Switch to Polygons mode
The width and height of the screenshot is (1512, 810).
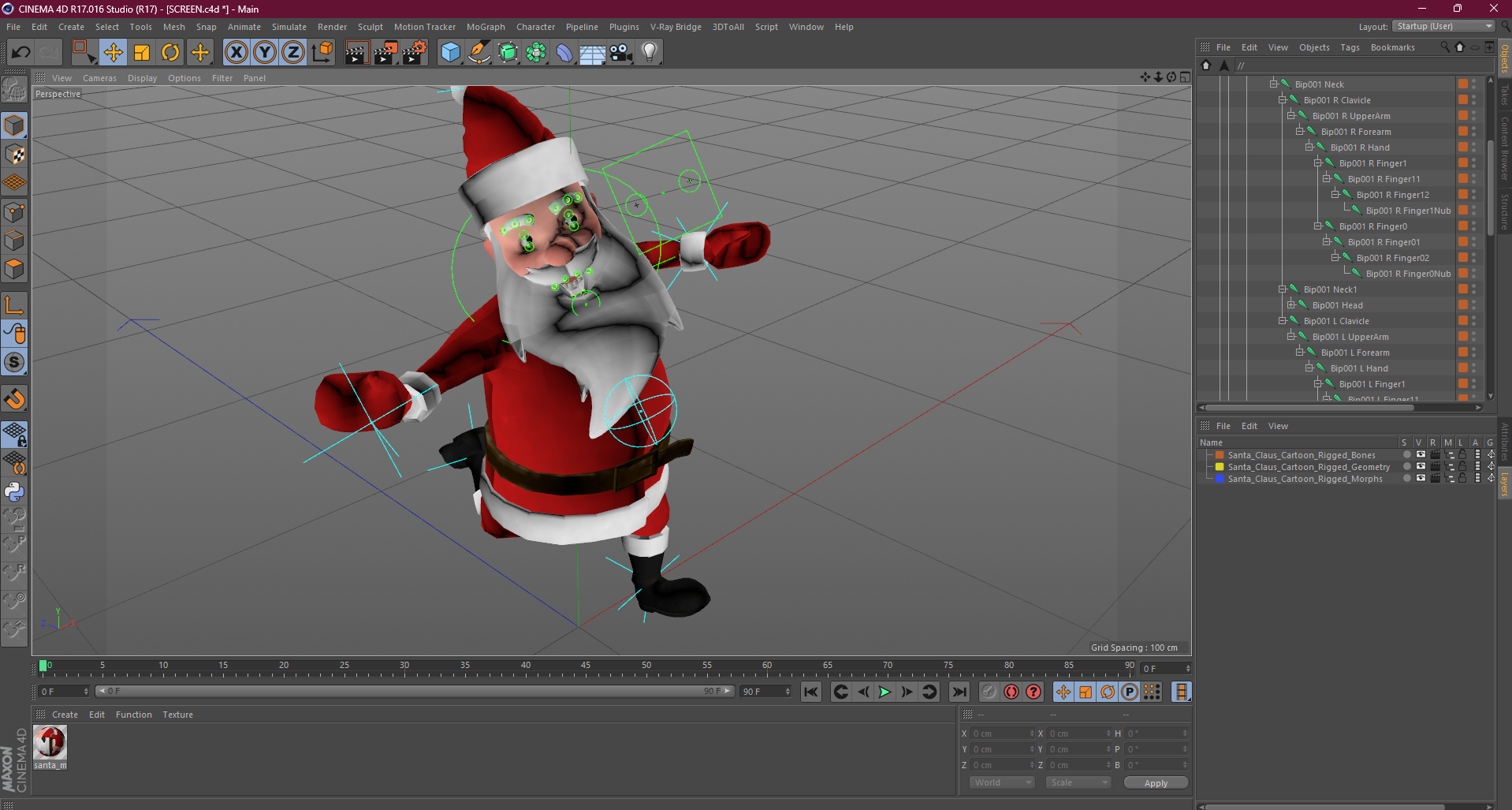coord(14,269)
